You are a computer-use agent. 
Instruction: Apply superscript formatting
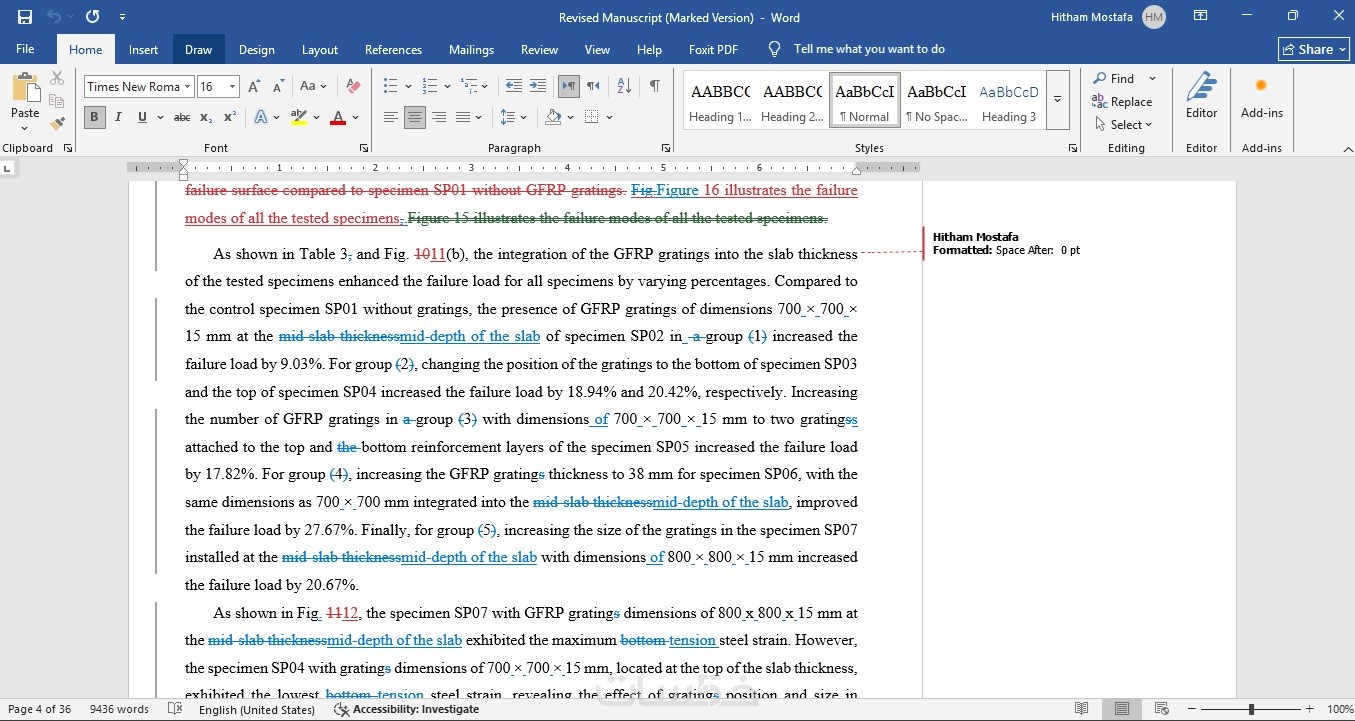click(229, 118)
